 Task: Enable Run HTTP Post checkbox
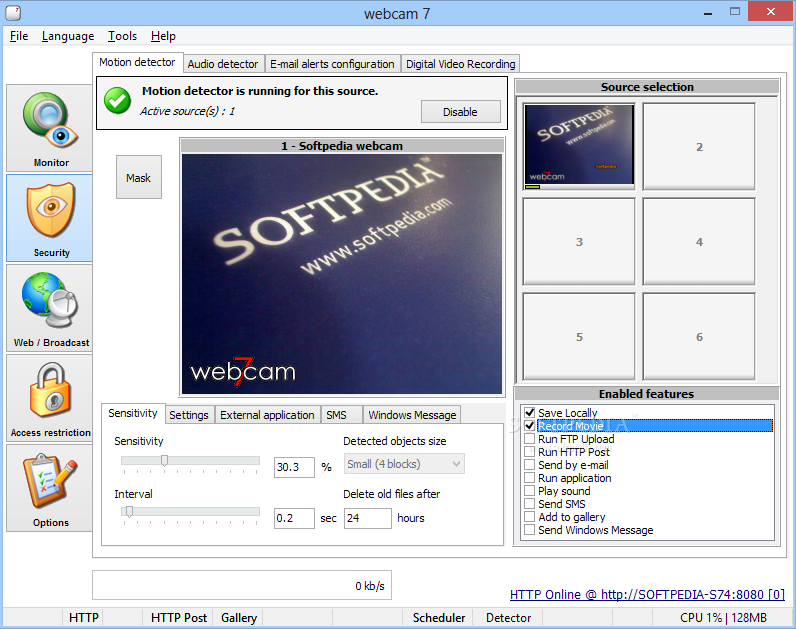coord(529,452)
